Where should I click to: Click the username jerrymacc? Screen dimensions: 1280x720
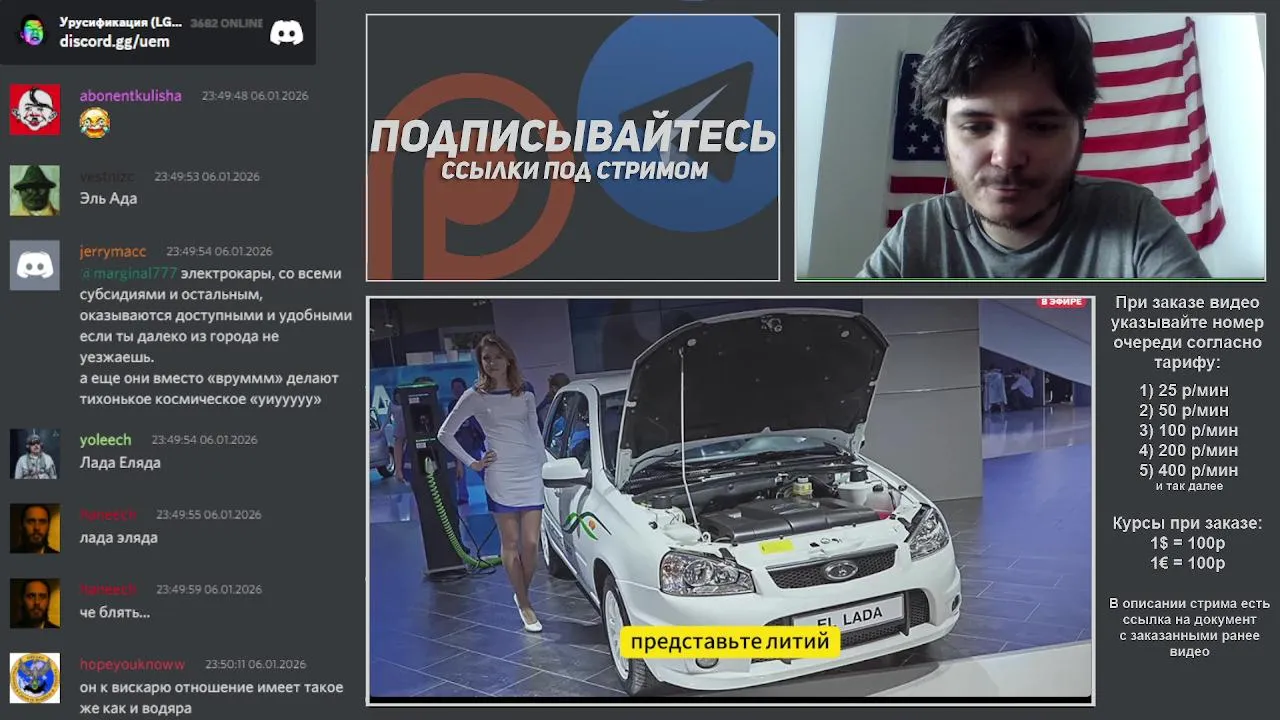[x=113, y=251]
